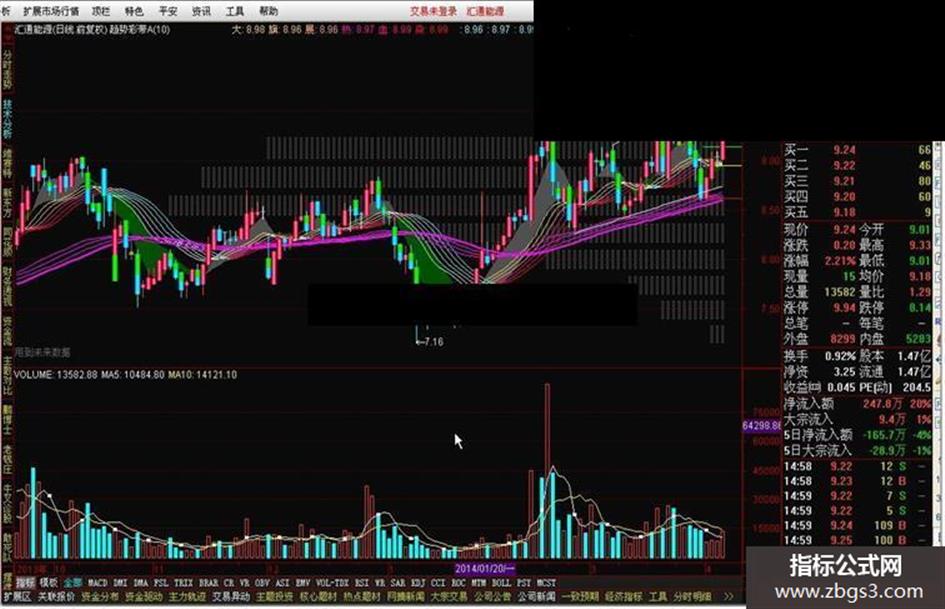Open the 主力轨迹 tab

coord(187,596)
